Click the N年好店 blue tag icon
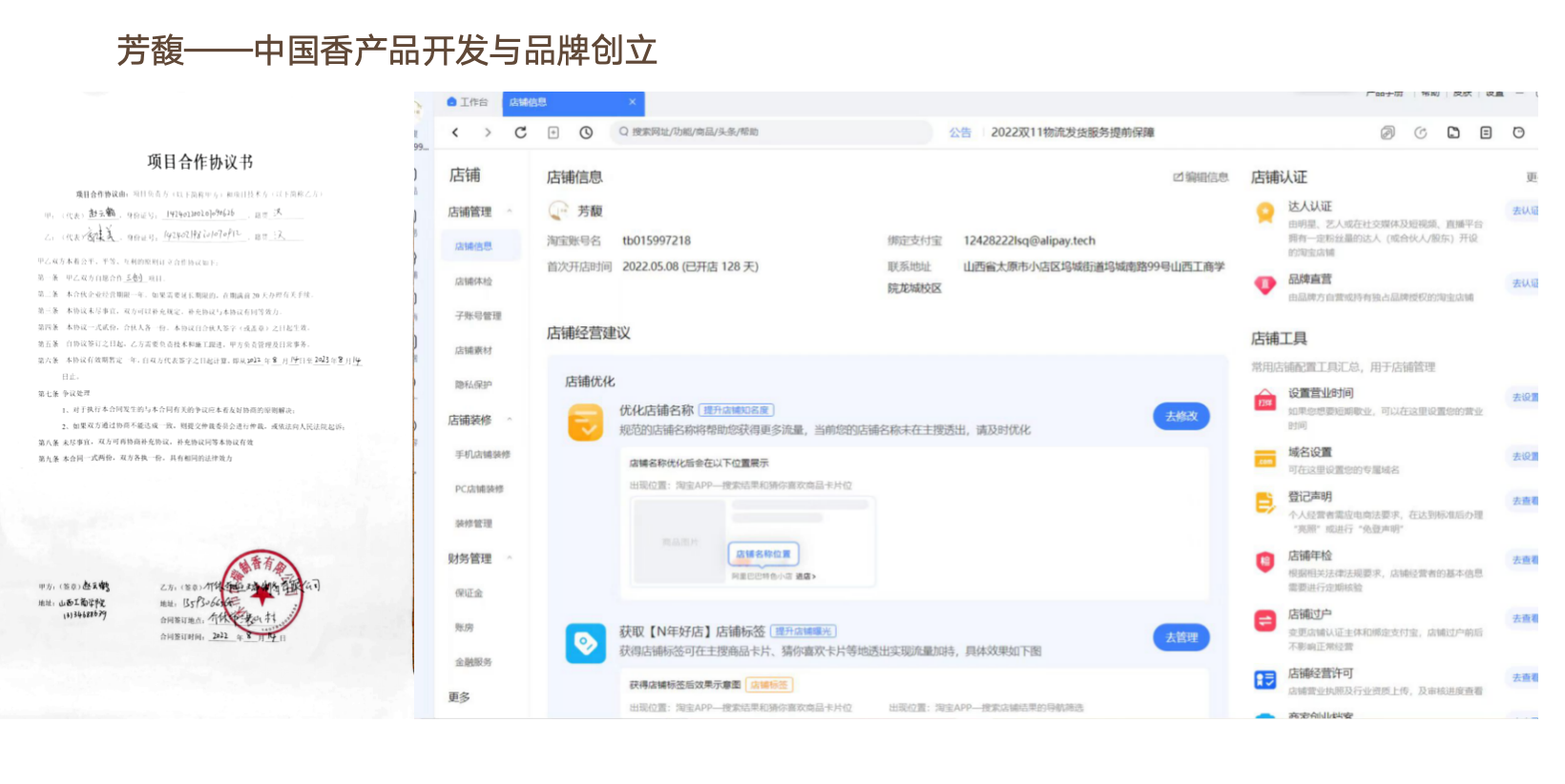Screen dimensions: 1565x784 pos(586,644)
